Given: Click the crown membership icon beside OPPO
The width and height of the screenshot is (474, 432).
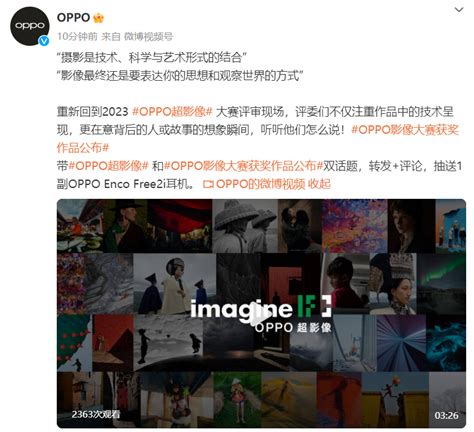Looking at the screenshot, I should tap(98, 17).
